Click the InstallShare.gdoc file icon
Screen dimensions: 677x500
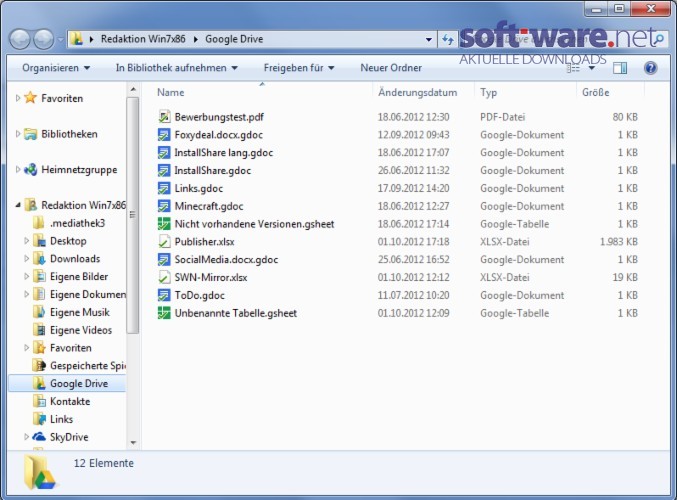point(164,170)
